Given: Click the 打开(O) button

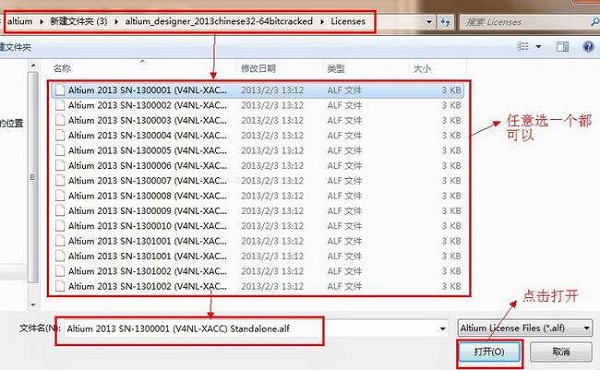Looking at the screenshot, I should [x=489, y=352].
